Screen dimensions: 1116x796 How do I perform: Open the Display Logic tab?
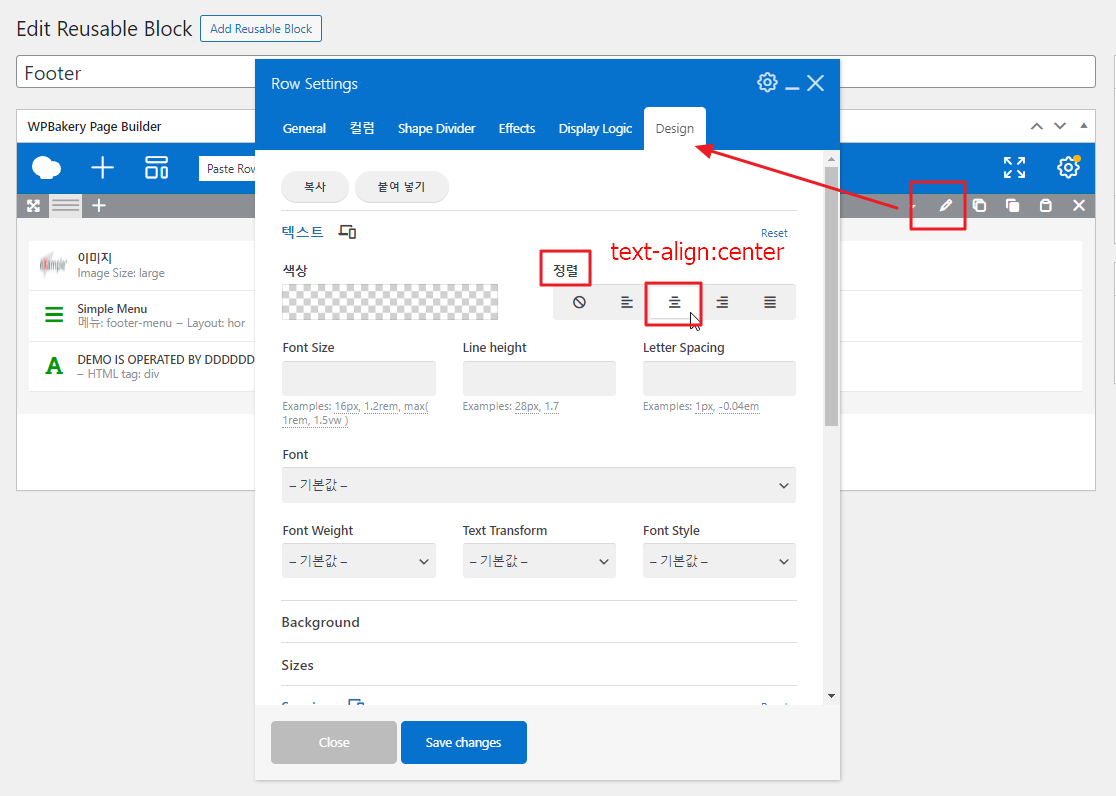(595, 128)
